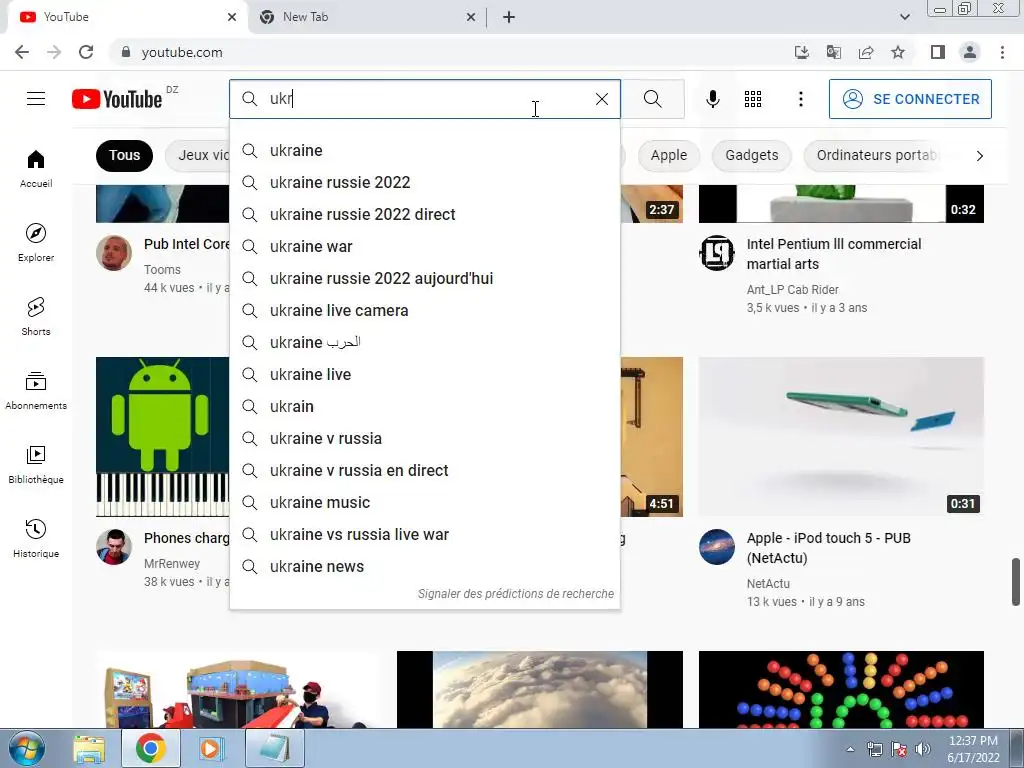Open the volume icon in system tray
This screenshot has height=768, width=1024.
(x=922, y=749)
